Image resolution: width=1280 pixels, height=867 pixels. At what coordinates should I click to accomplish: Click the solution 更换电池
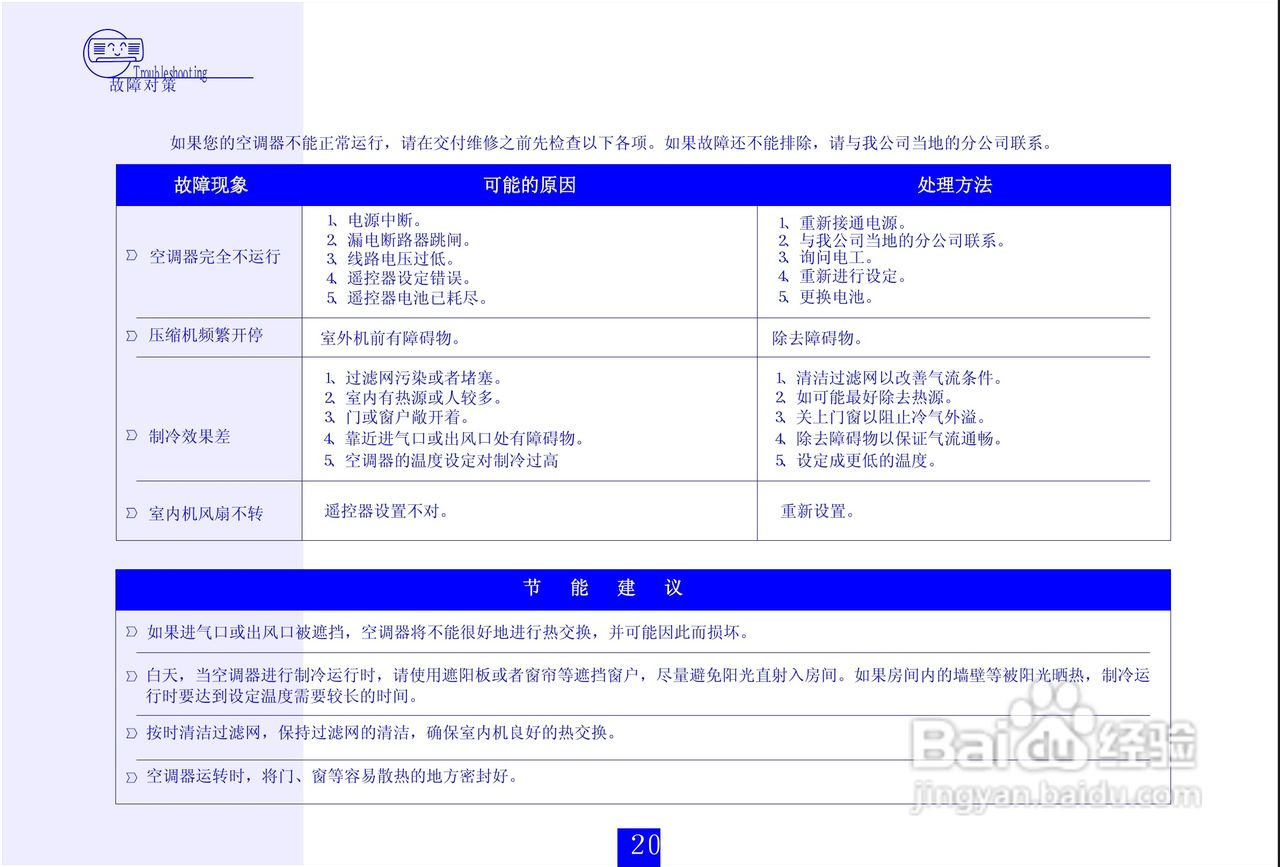coord(826,297)
